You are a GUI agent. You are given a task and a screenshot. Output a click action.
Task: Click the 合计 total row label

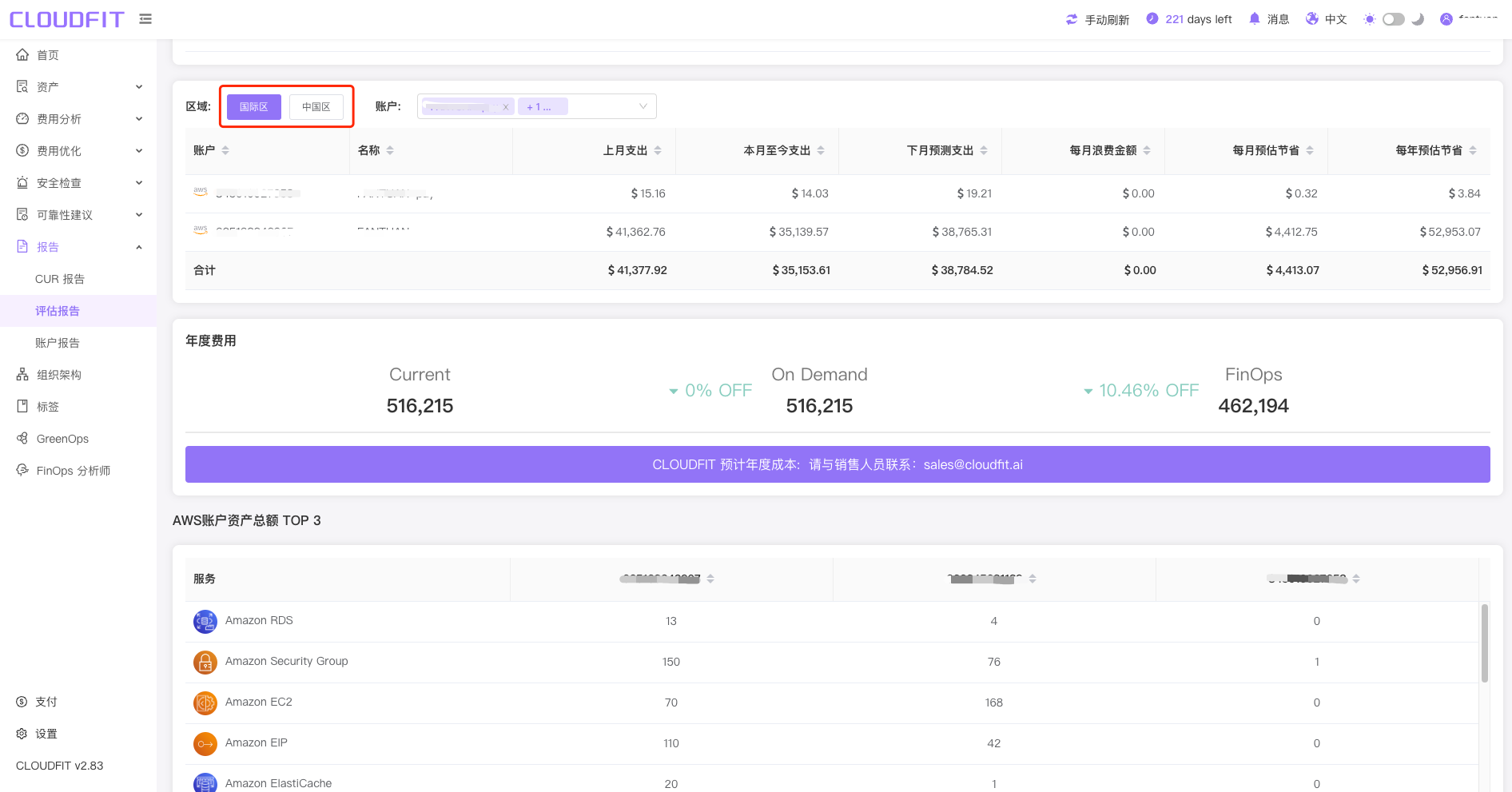coord(205,270)
